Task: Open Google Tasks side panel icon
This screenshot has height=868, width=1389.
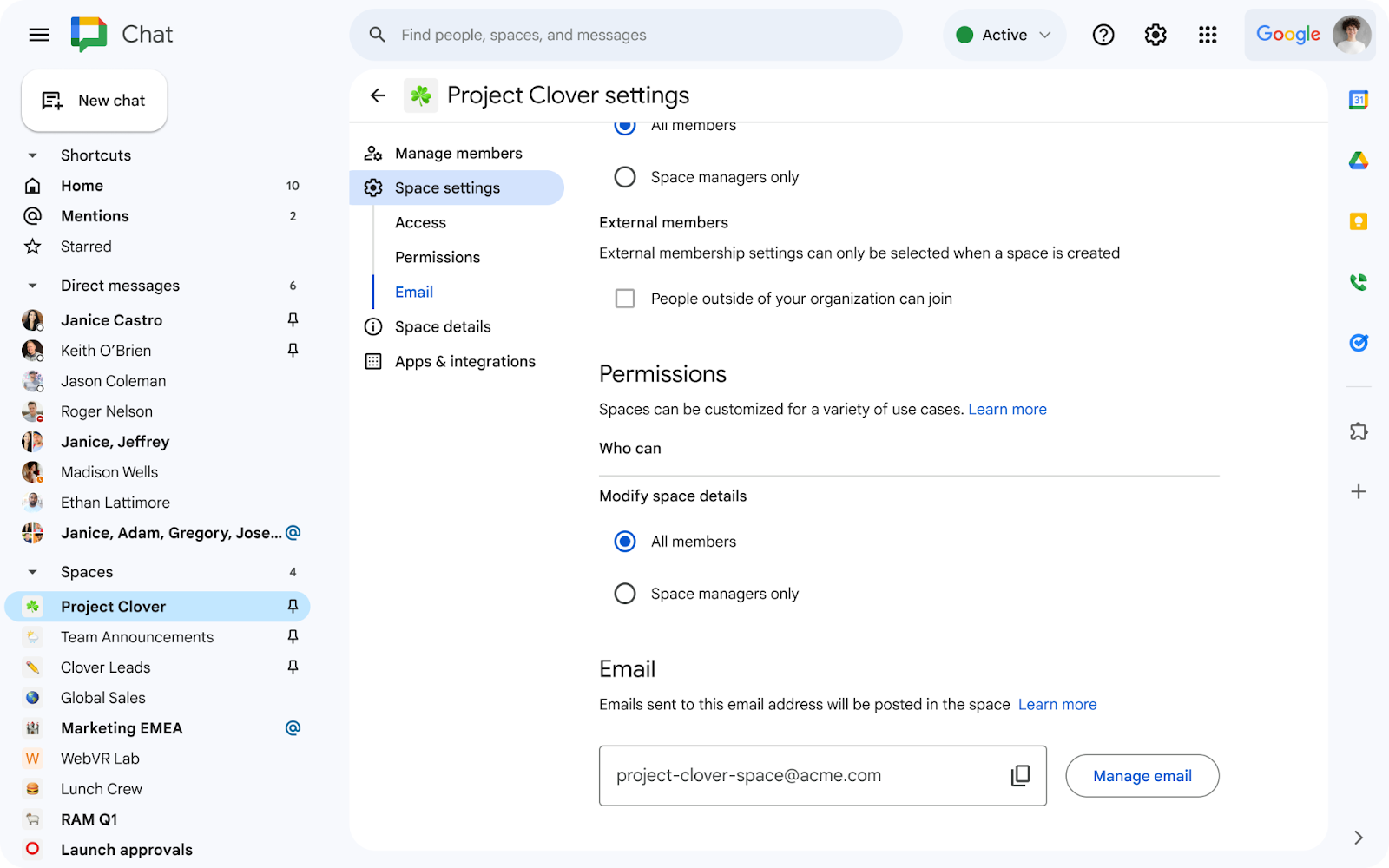Action: pyautogui.click(x=1359, y=343)
